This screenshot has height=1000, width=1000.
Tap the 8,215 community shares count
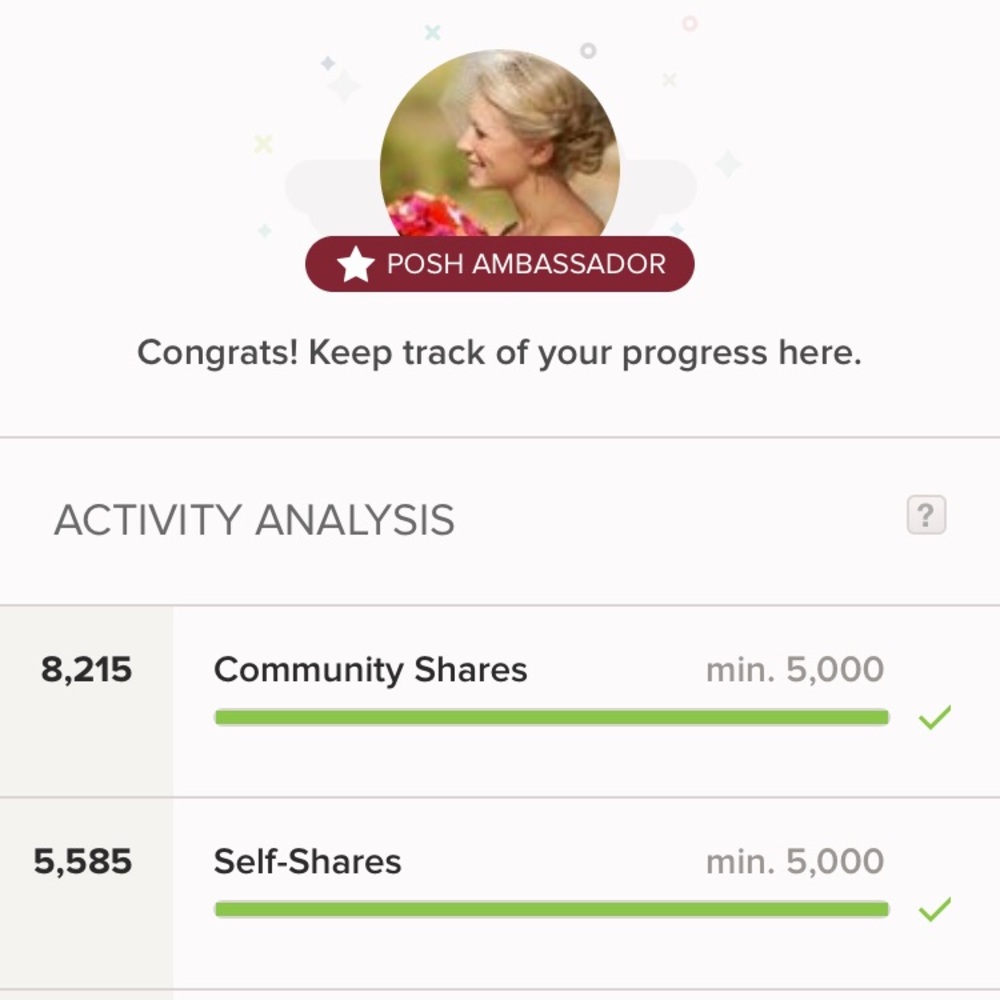(86, 670)
